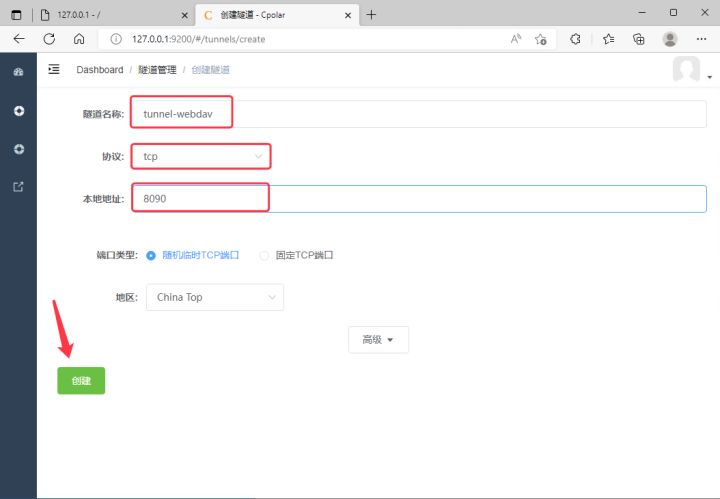720x499 pixels.
Task: Switch to the 127.0.0.1 browser tab
Action: point(110,14)
